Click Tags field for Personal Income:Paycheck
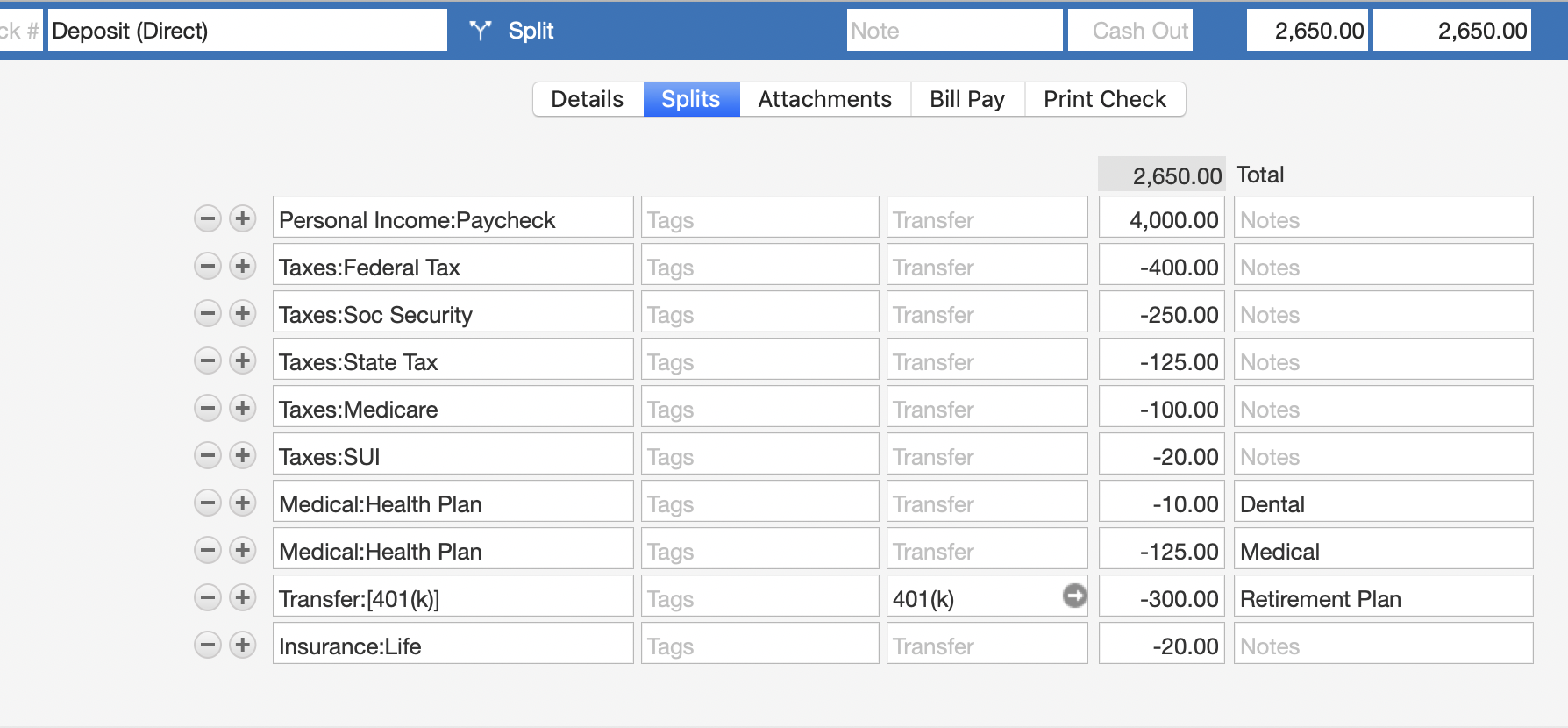 click(759, 217)
